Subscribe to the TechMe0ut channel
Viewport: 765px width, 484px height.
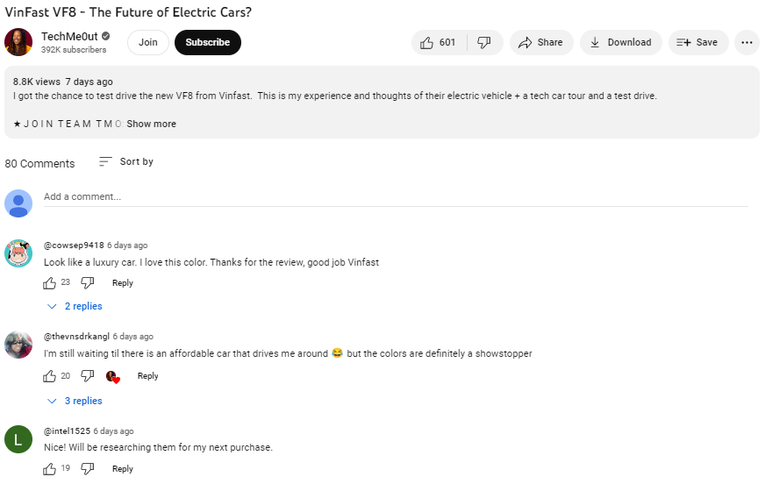tap(207, 42)
